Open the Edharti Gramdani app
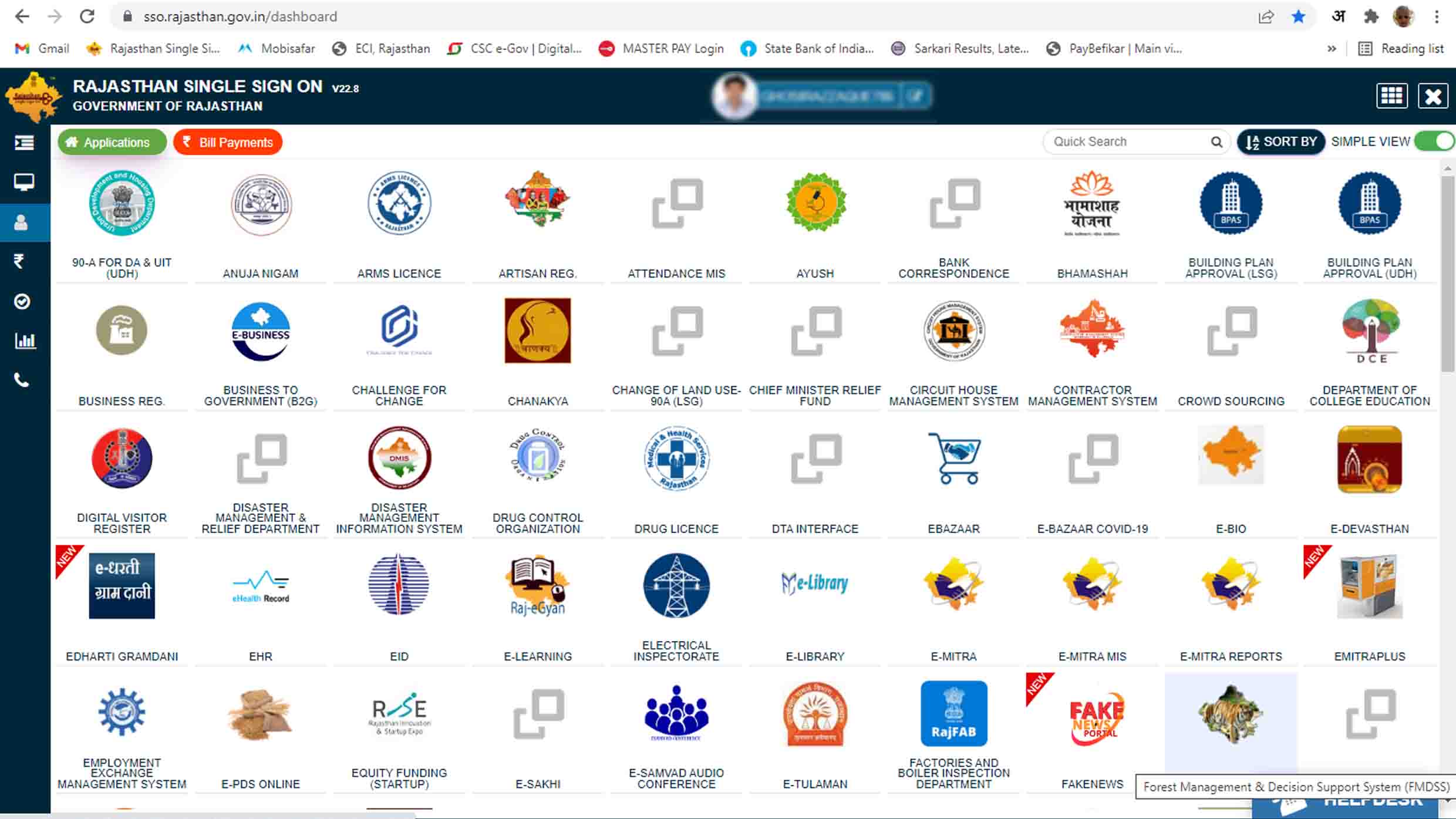 [x=122, y=586]
